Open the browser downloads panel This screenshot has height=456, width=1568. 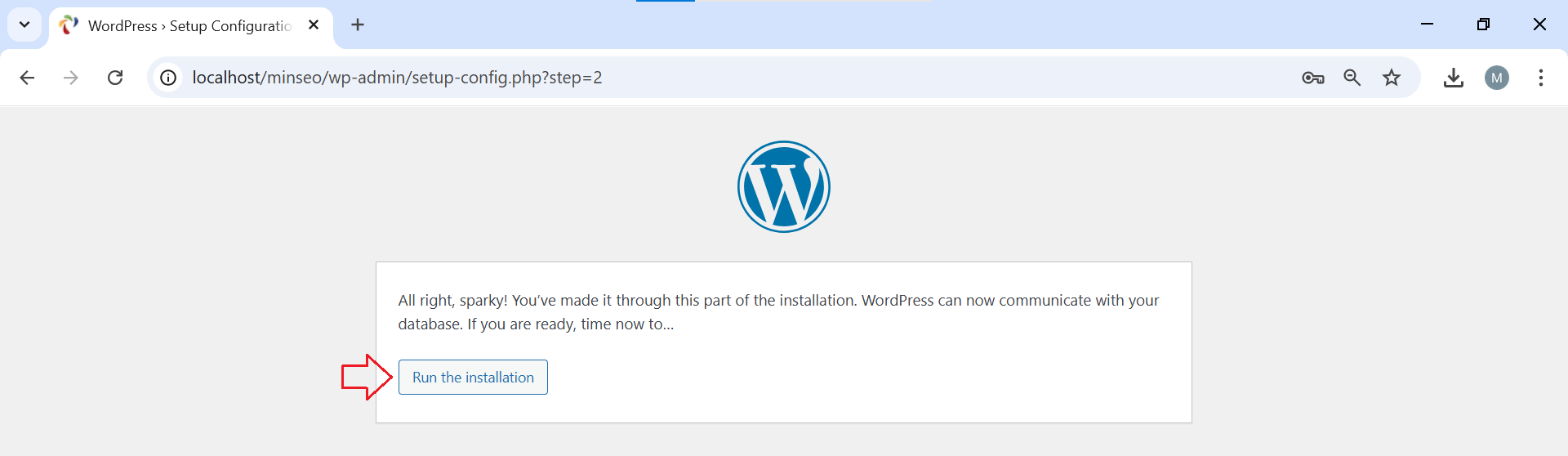click(x=1453, y=78)
